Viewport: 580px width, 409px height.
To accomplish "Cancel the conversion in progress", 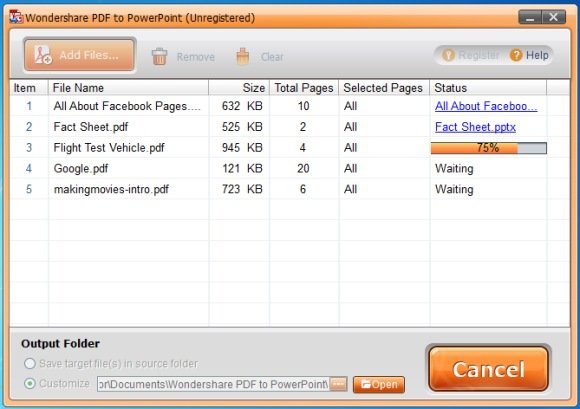I will coord(488,369).
